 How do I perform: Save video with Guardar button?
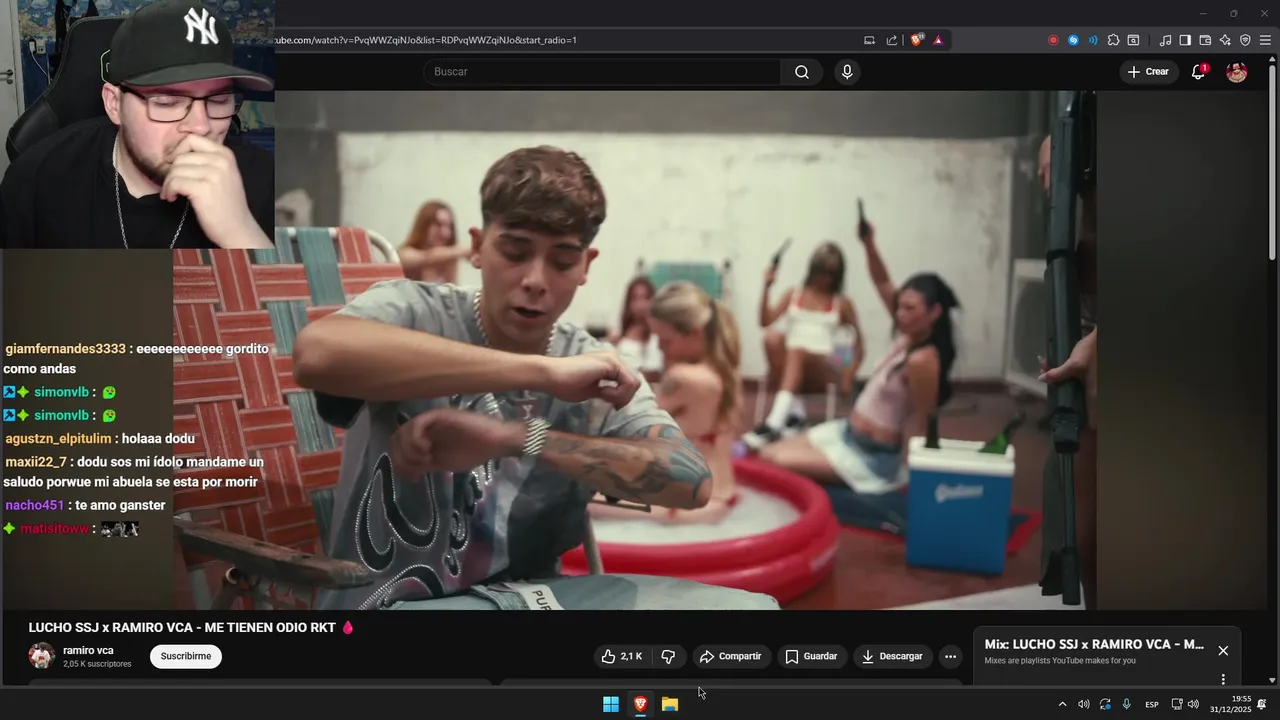[x=811, y=656]
